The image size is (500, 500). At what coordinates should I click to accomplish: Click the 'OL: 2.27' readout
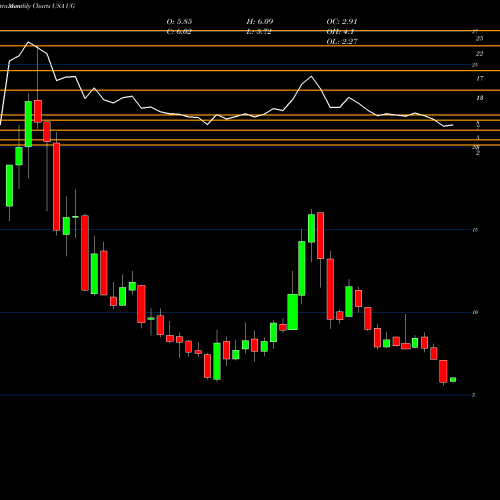[342, 42]
